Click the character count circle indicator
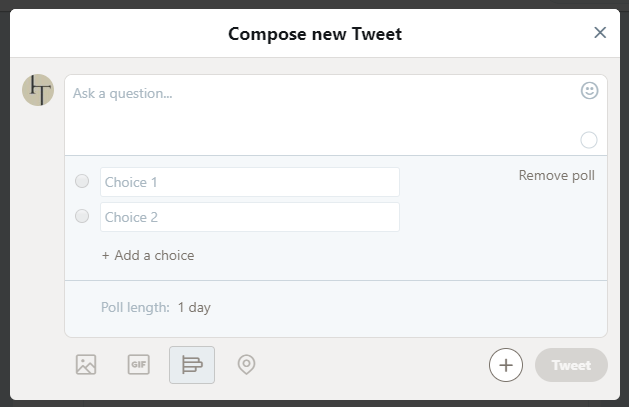 coord(588,140)
